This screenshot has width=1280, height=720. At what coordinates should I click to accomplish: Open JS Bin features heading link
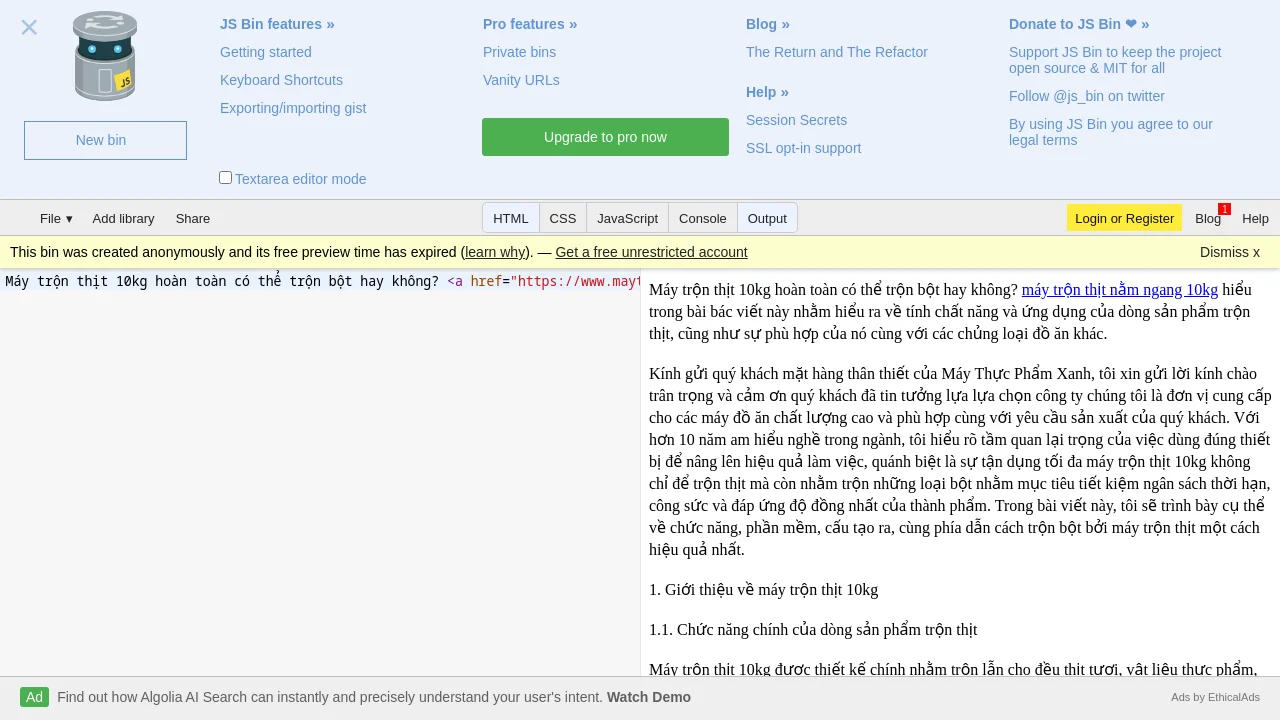[277, 24]
